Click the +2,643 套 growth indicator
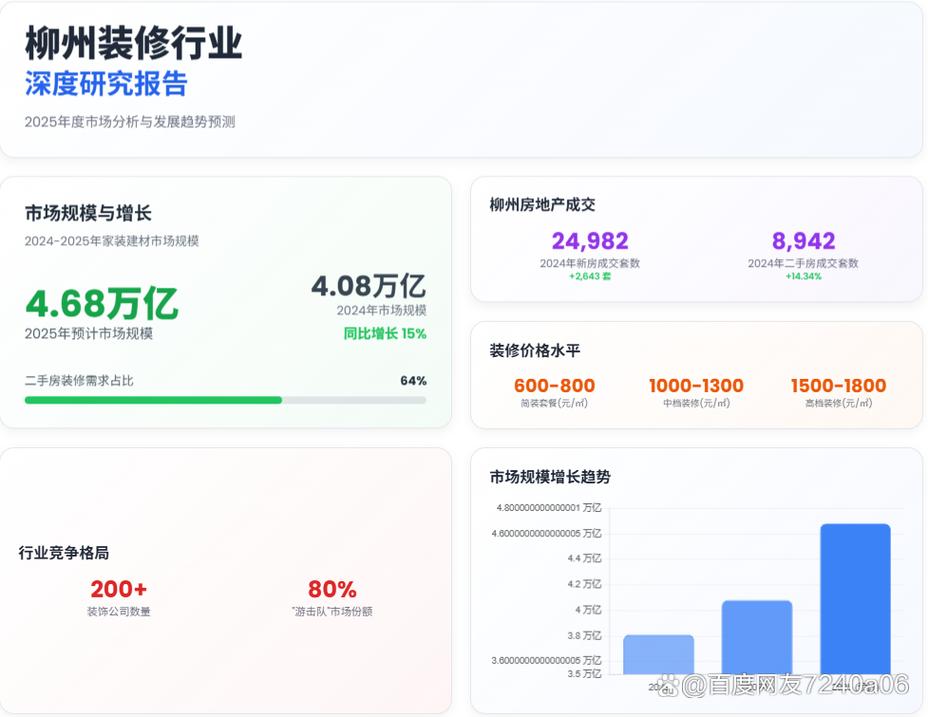The image size is (928, 717). tap(590, 276)
